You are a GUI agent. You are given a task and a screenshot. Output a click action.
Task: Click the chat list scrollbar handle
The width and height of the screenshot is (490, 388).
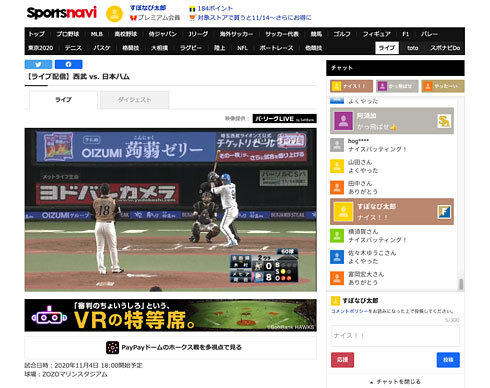[x=461, y=284]
